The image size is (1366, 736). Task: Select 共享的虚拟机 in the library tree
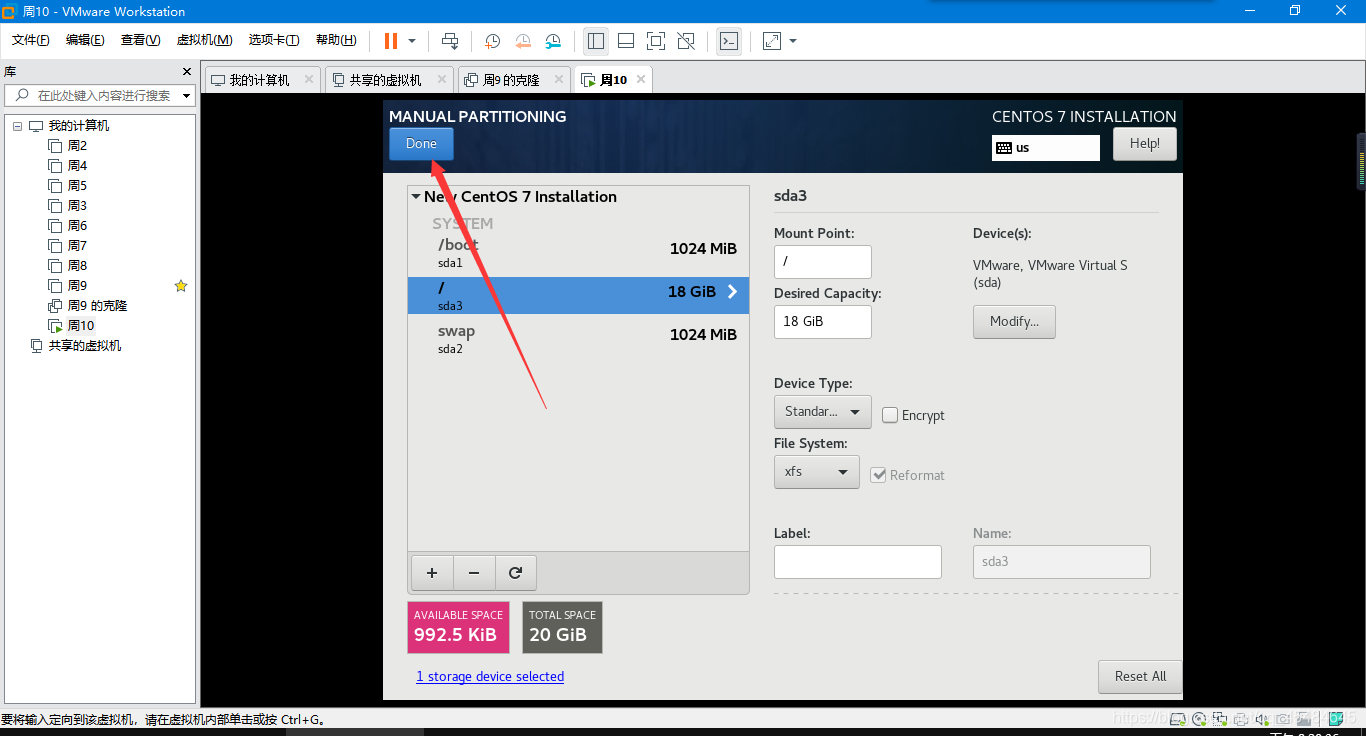coord(76,346)
